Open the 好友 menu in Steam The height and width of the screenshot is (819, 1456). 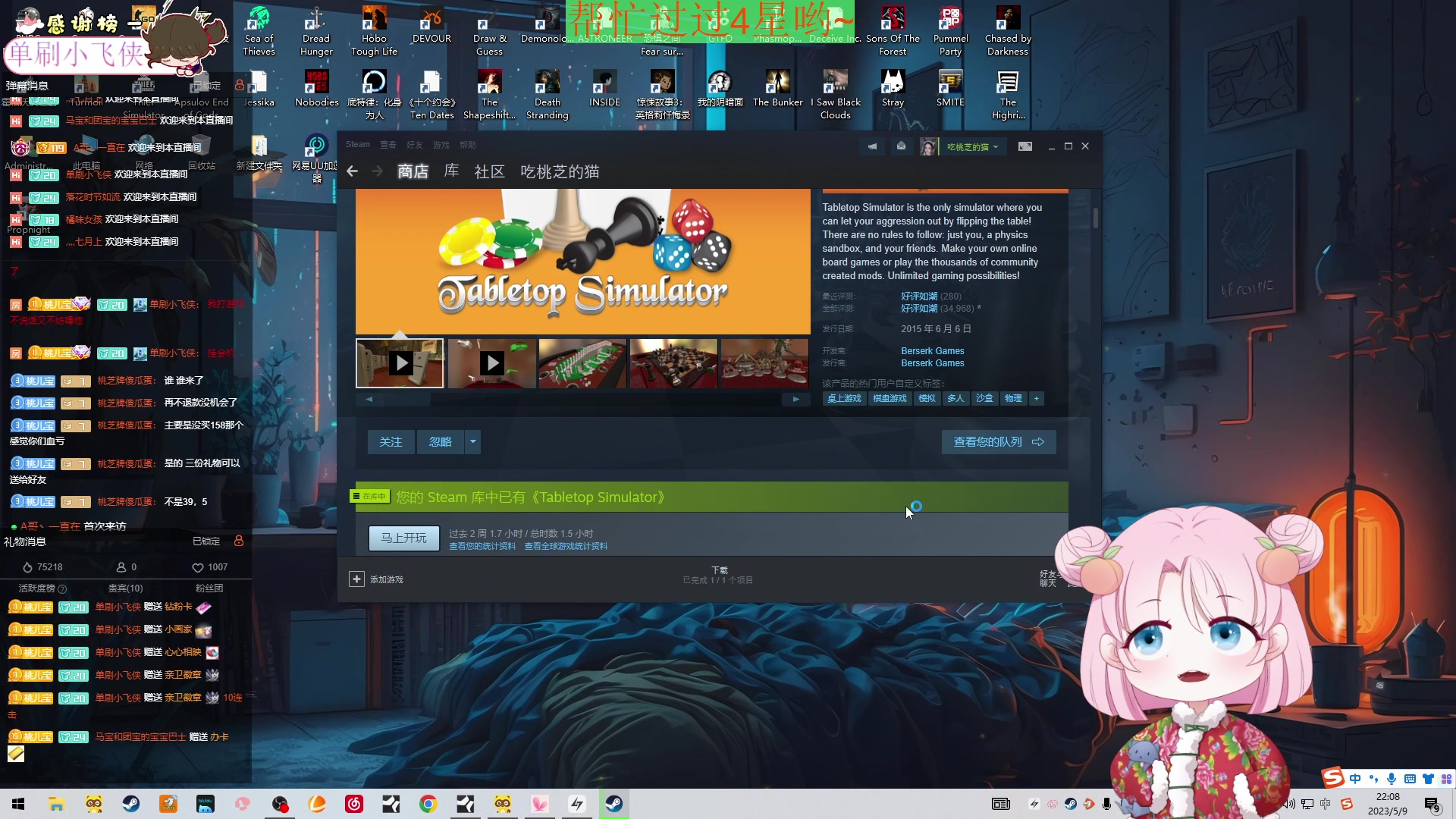point(414,145)
